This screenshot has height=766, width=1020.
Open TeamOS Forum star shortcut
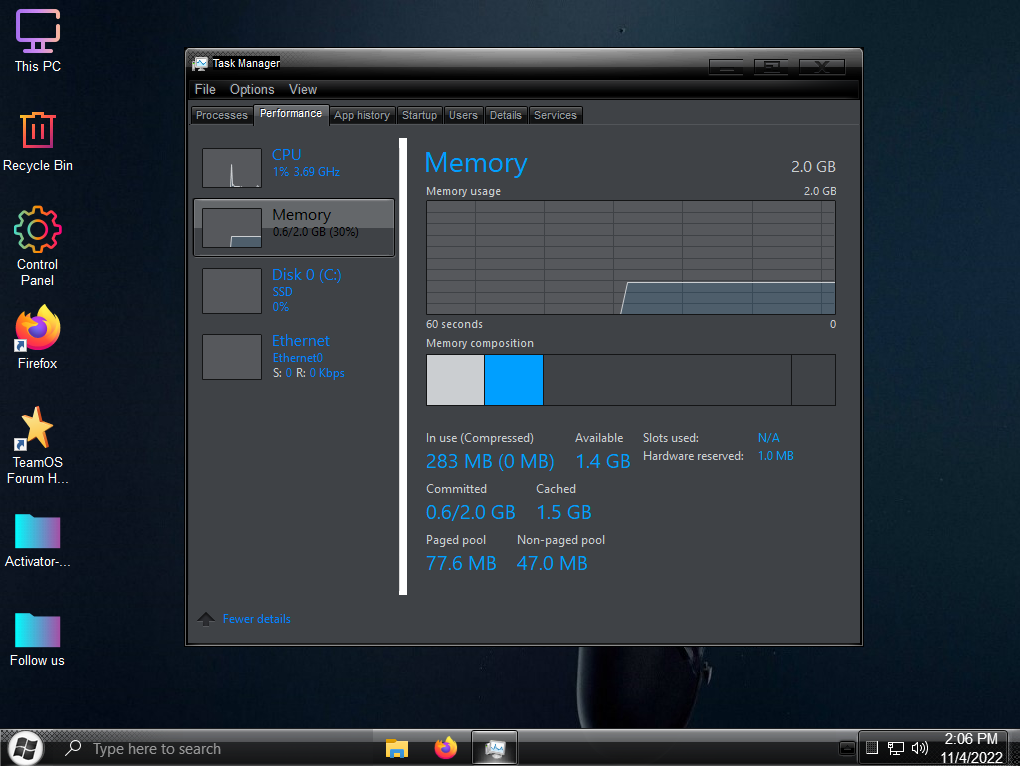pos(38,428)
